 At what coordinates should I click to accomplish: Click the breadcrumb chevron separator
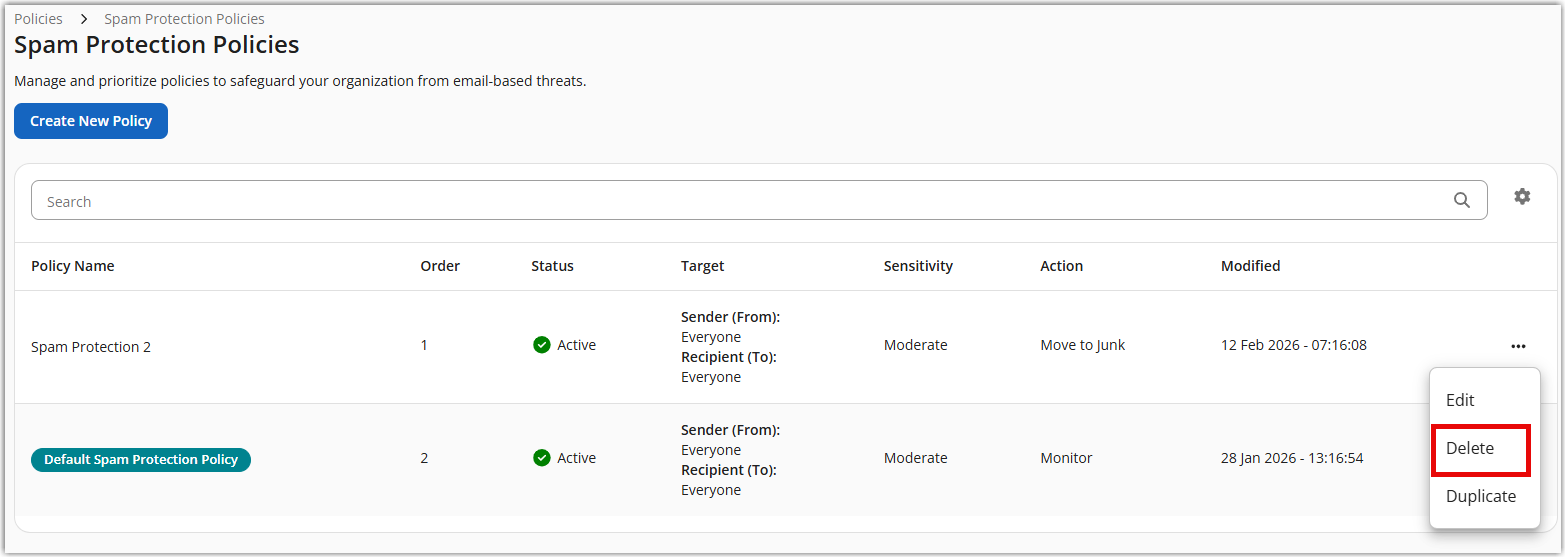click(83, 19)
